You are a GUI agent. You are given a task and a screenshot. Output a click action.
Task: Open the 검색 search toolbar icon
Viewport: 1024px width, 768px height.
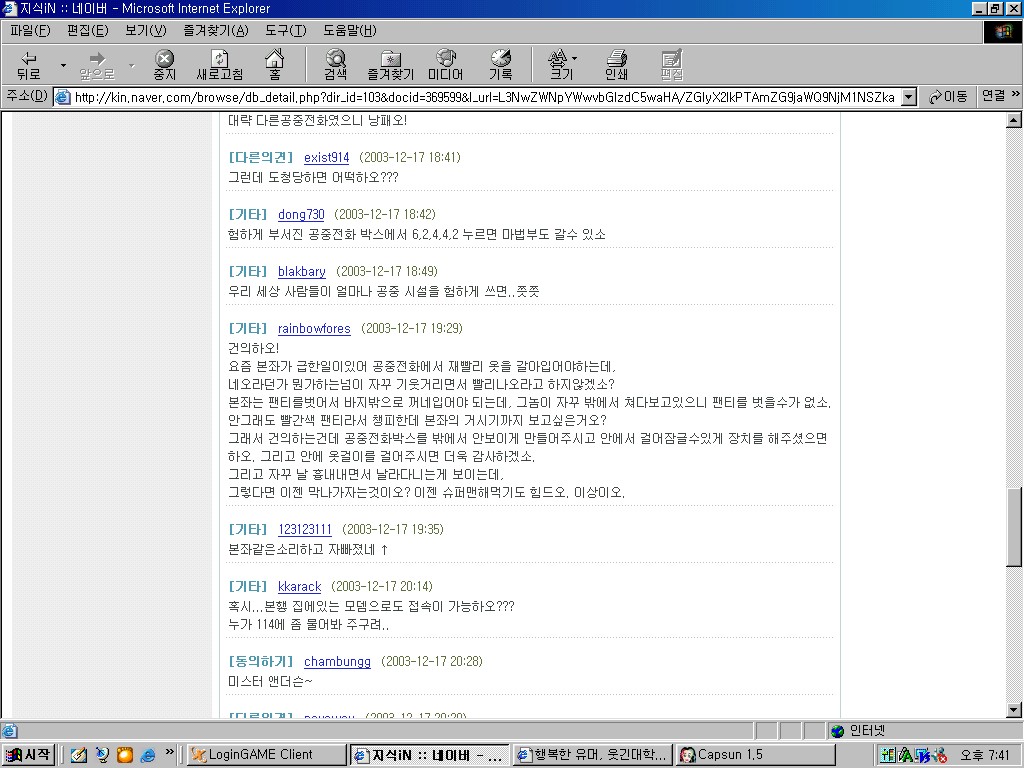(336, 65)
